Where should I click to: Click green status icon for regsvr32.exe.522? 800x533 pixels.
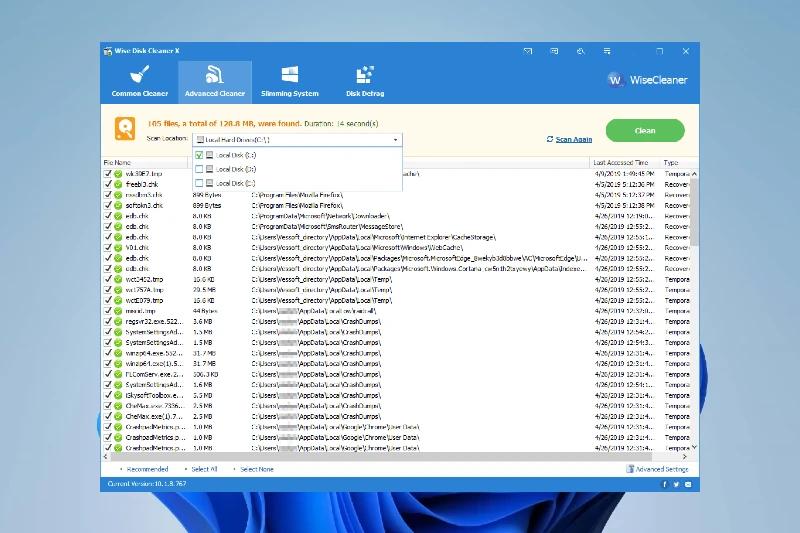click(118, 321)
